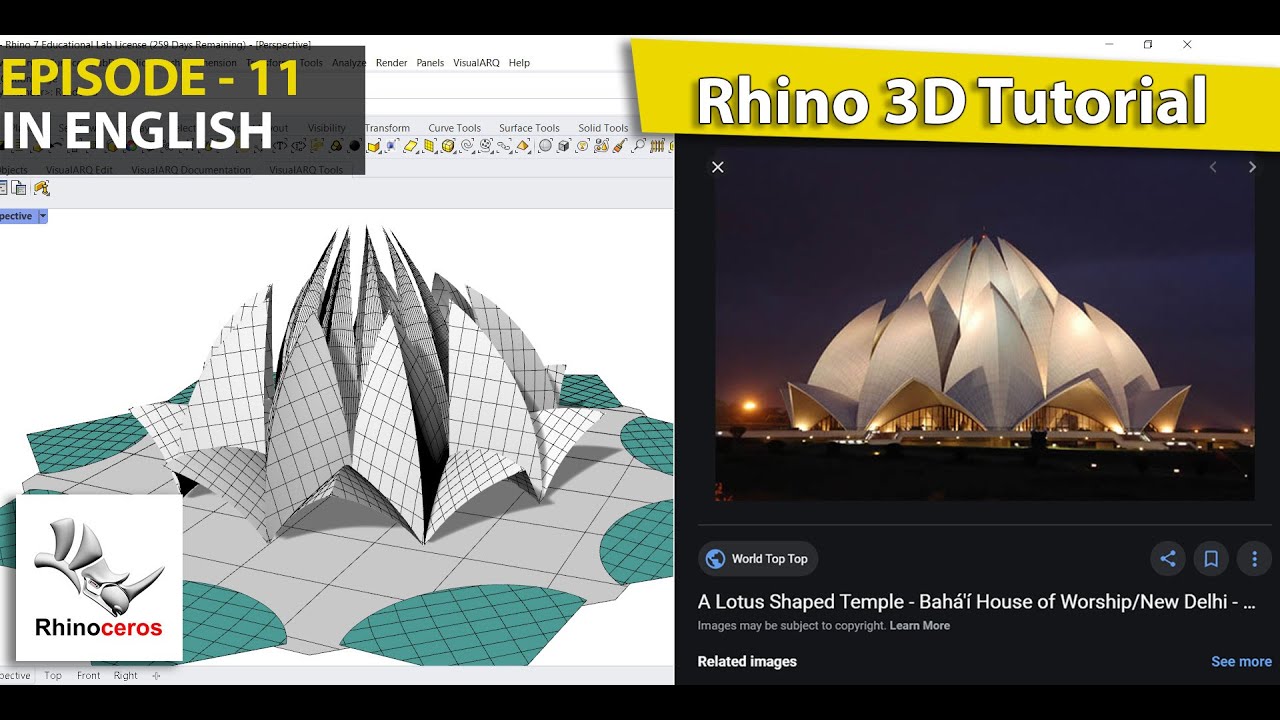Click the World Top Top source button
The height and width of the screenshot is (720, 1280).
click(x=758, y=559)
